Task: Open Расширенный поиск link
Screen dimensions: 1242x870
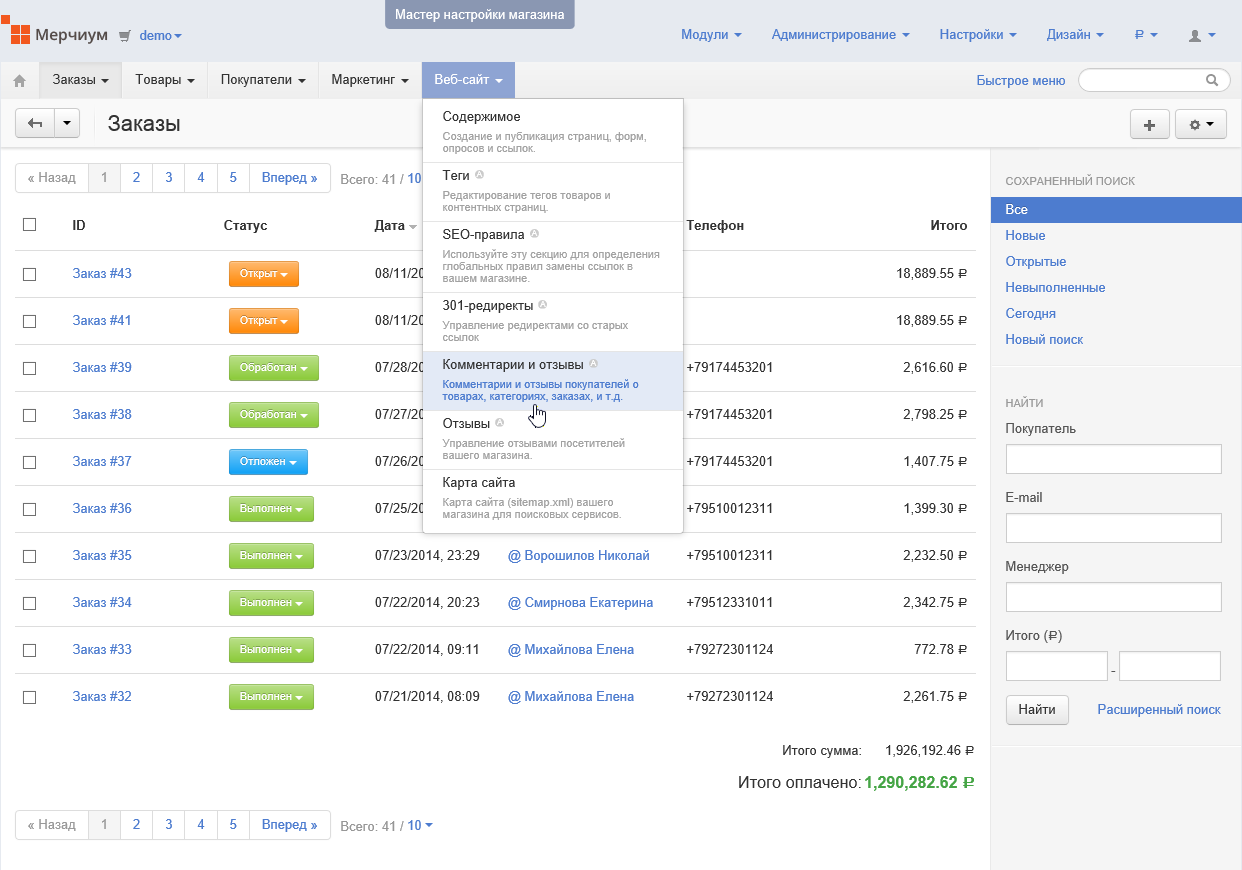Action: point(1159,709)
